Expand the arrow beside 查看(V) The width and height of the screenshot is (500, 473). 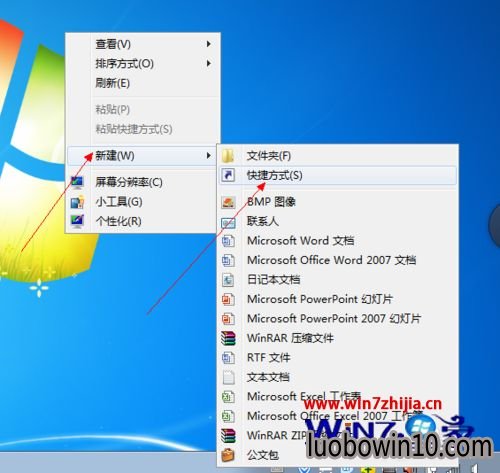point(209,44)
